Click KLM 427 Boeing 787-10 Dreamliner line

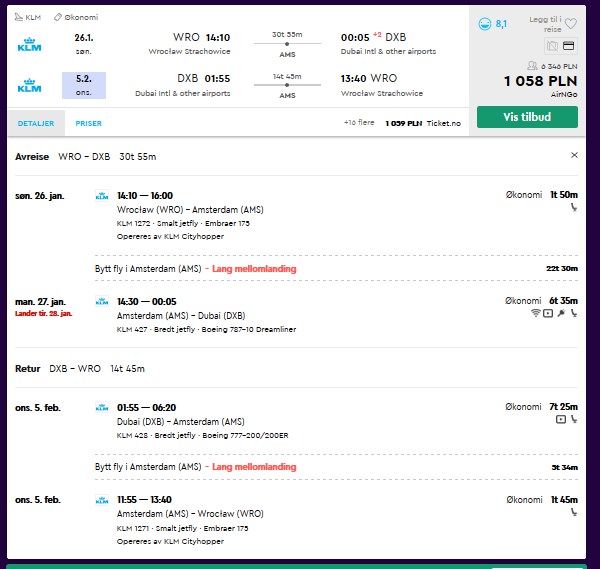(206, 329)
